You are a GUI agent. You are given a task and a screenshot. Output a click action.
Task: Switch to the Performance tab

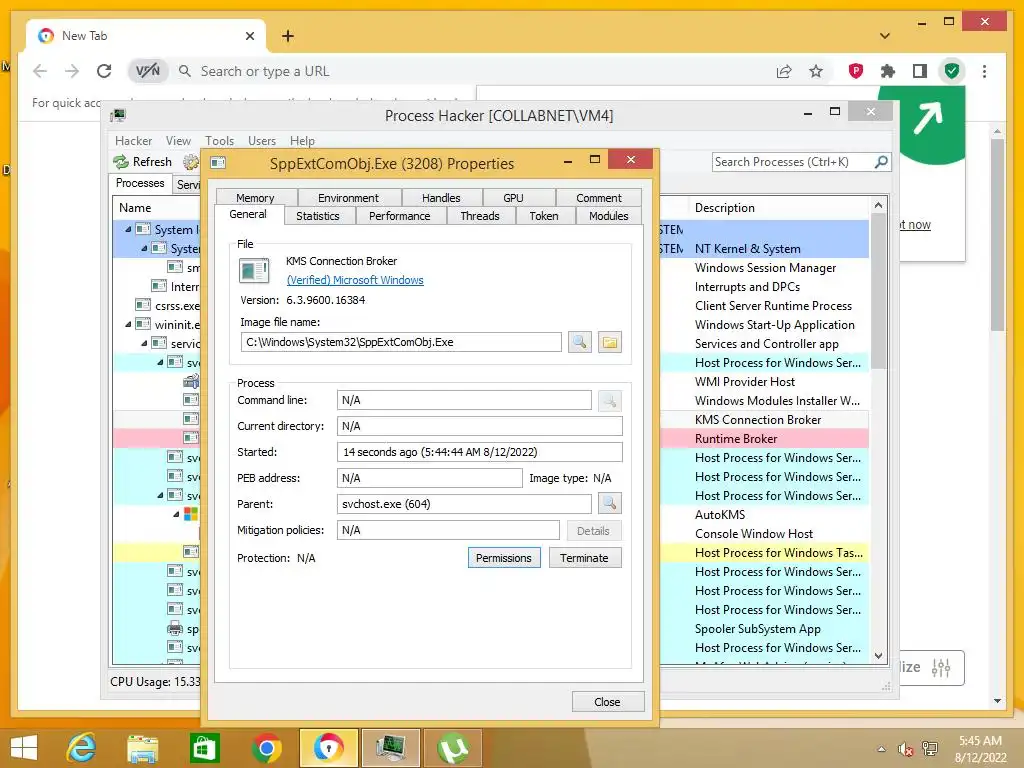400,216
